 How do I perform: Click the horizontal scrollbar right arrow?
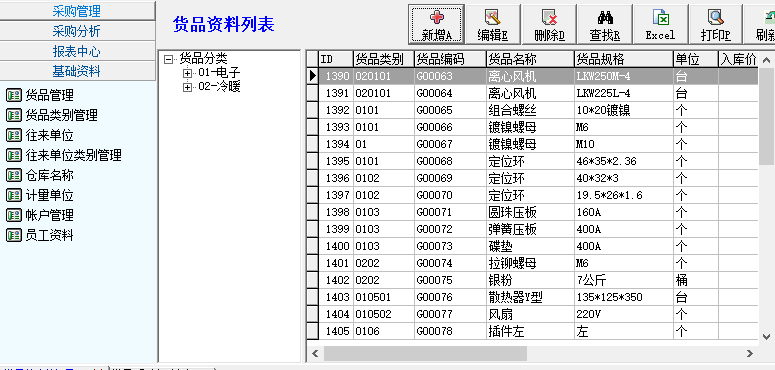[750, 353]
